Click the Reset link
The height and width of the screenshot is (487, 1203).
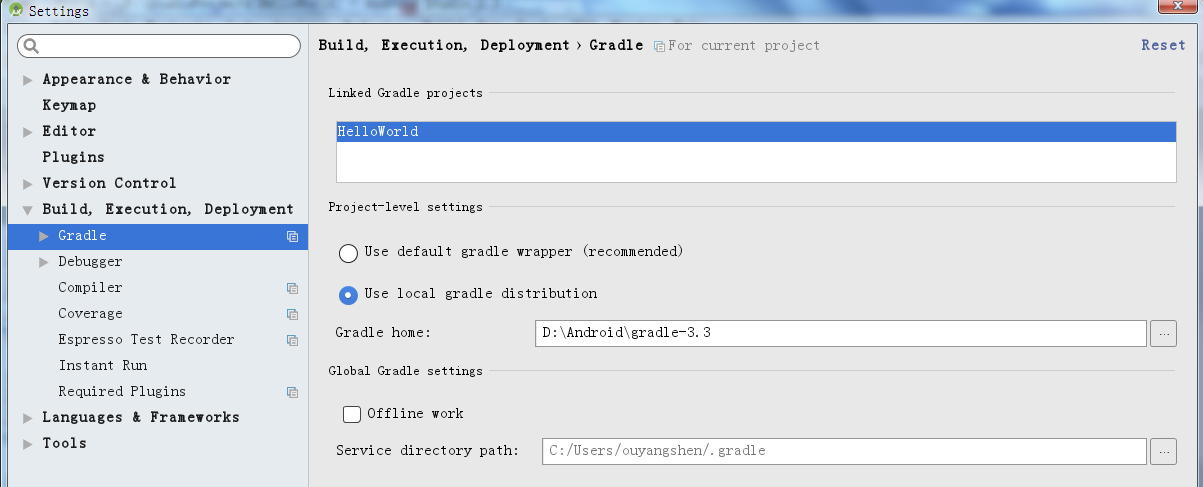(1163, 45)
